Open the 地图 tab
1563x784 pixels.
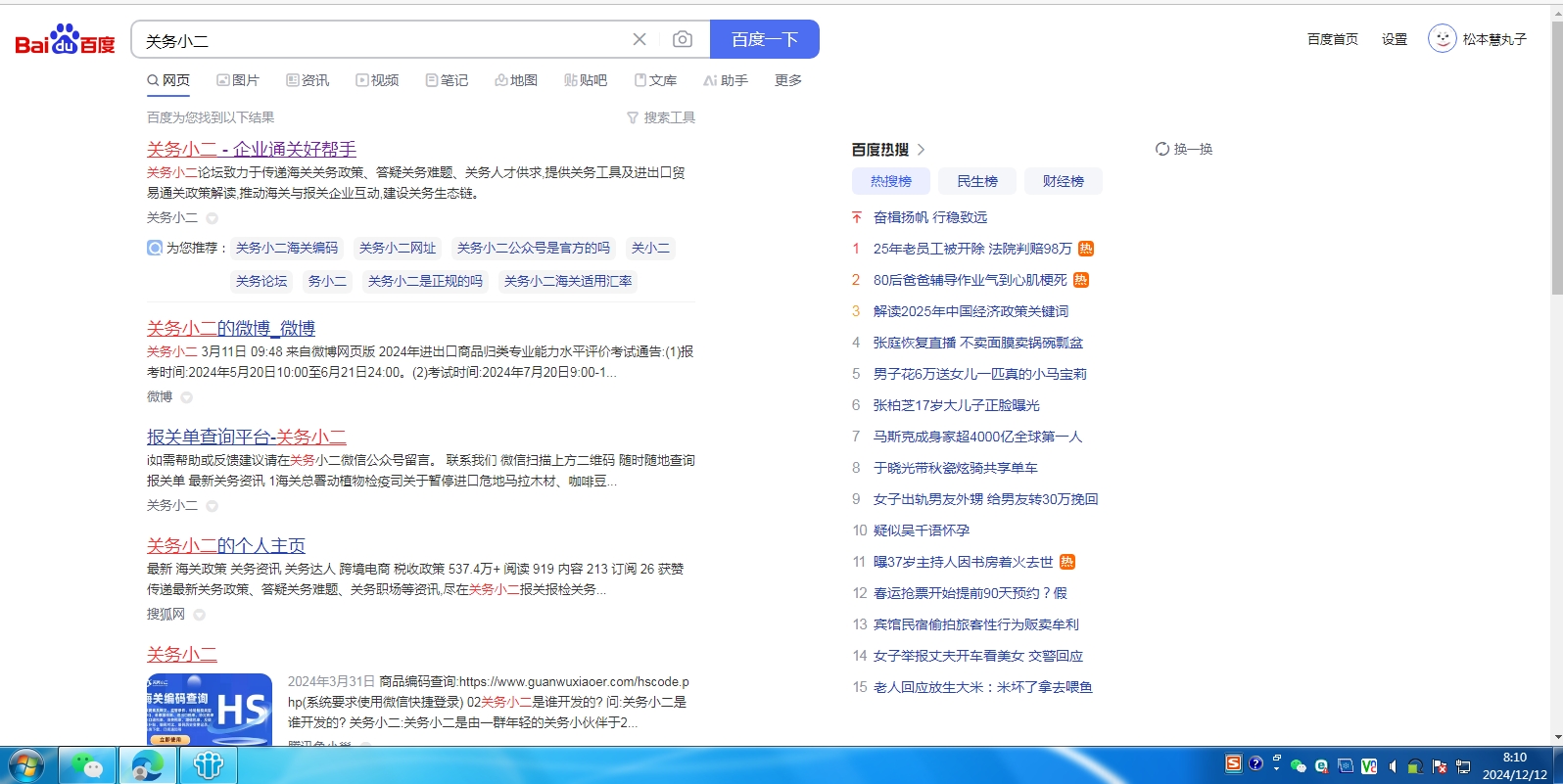point(516,80)
